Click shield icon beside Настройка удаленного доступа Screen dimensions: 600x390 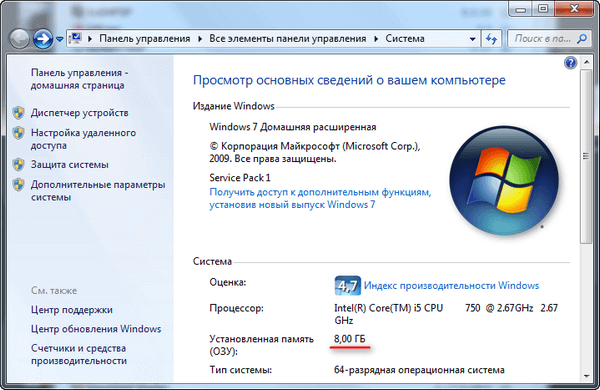pos(18,133)
